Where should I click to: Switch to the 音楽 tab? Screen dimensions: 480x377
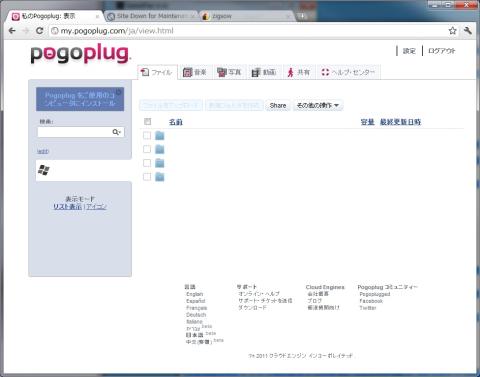pos(195,72)
